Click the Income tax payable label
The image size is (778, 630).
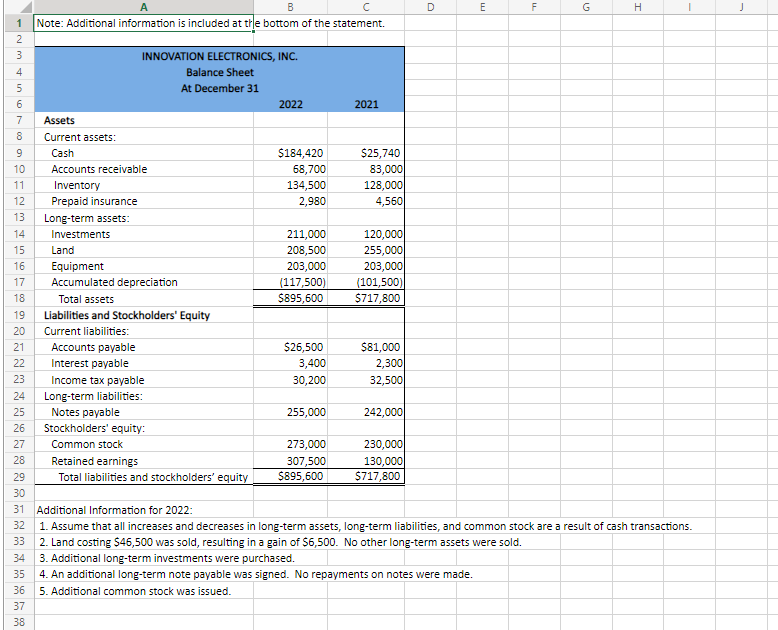[x=98, y=380]
